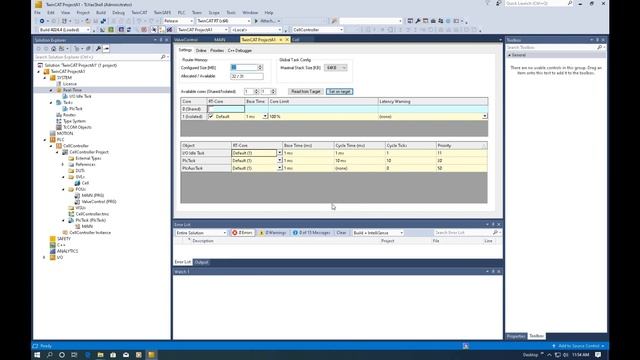640x360 pixels.
Task: Switch to the Online tab
Action: (201, 51)
